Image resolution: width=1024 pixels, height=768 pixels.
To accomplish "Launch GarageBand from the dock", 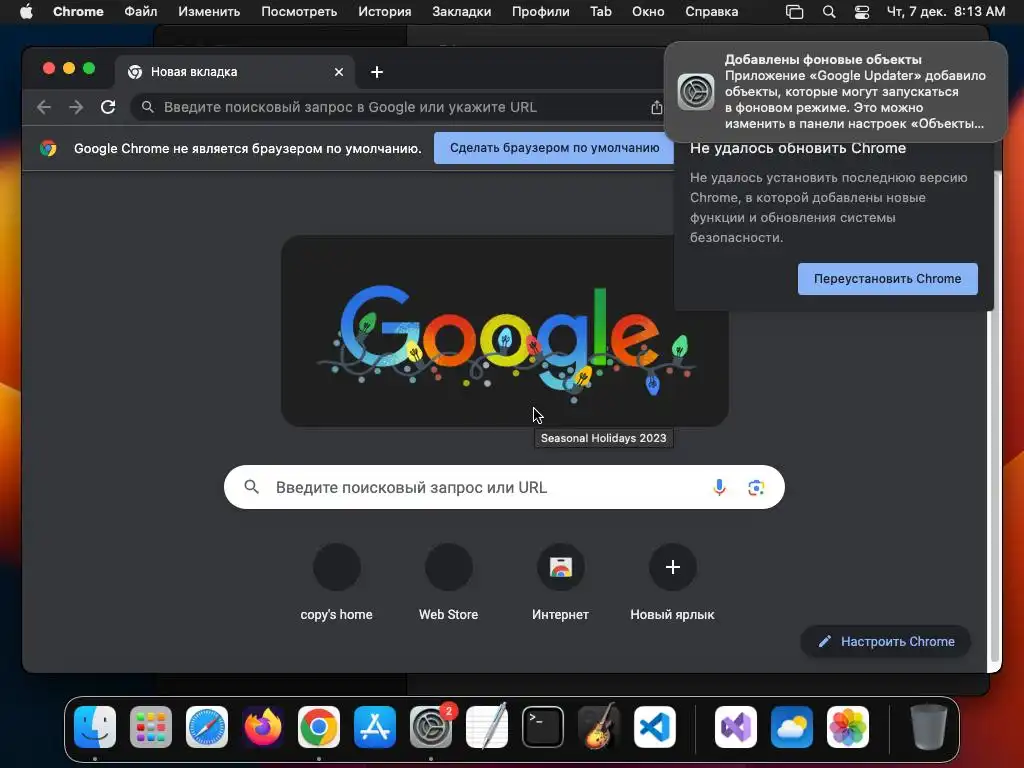I will click(x=598, y=727).
